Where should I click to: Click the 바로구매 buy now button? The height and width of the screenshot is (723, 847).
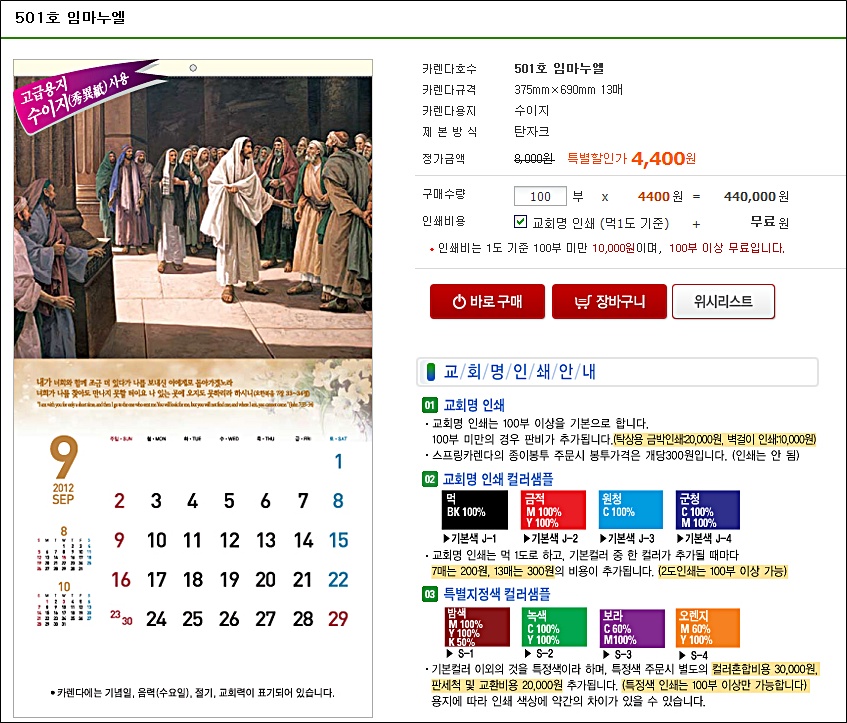click(x=487, y=302)
